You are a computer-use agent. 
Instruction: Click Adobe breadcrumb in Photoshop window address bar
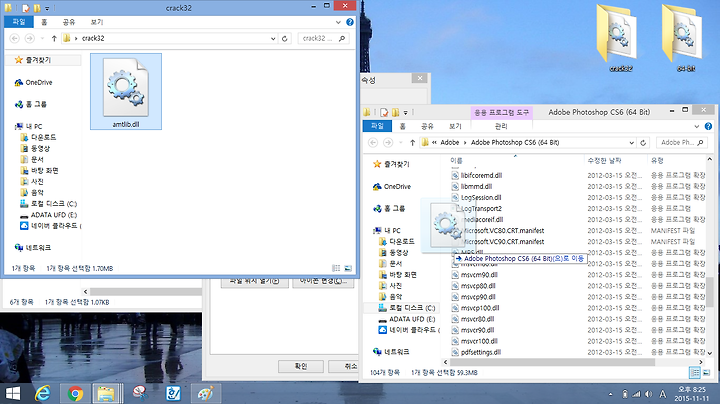click(450, 143)
